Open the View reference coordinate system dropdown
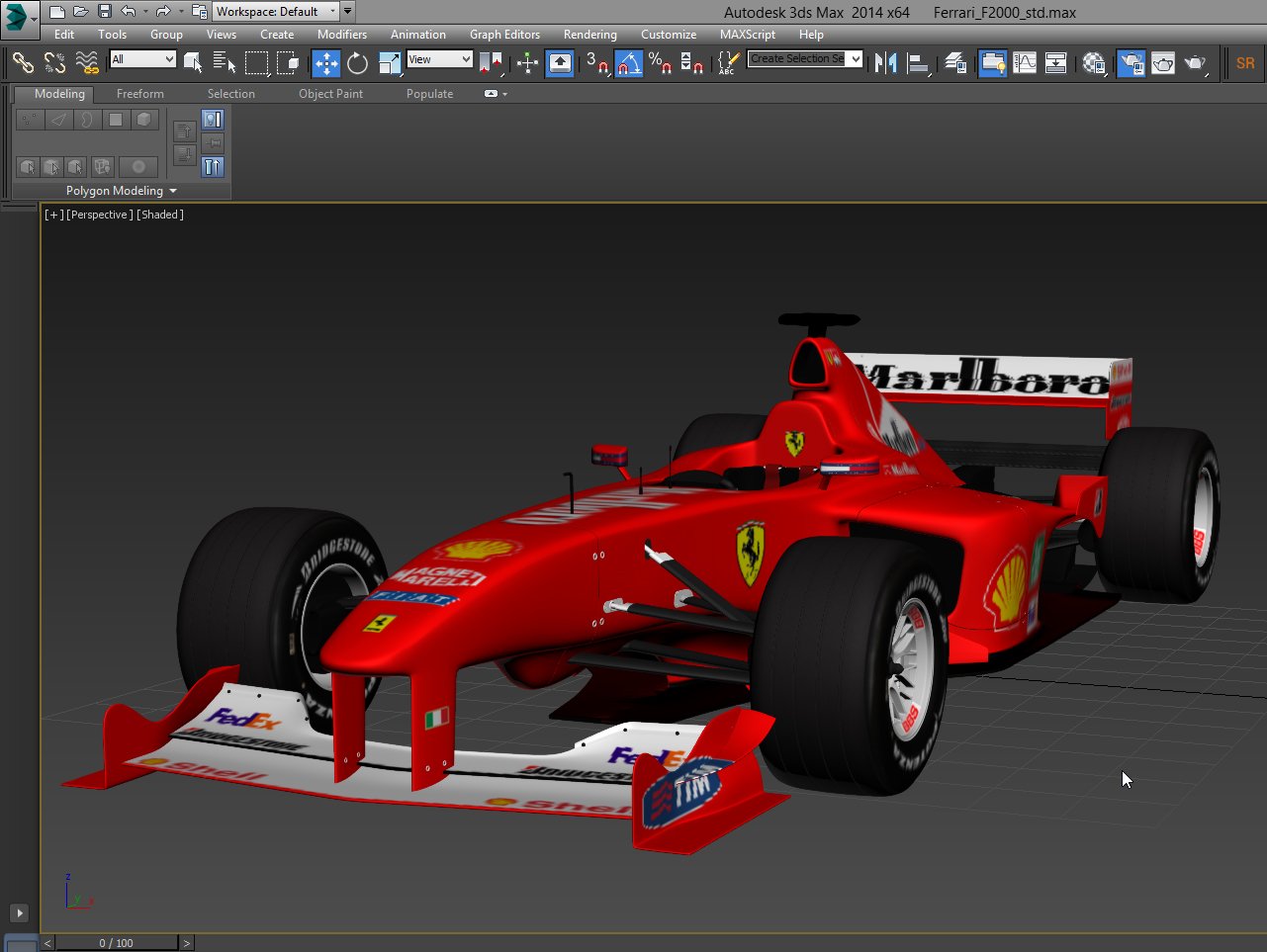1267x952 pixels. (439, 59)
